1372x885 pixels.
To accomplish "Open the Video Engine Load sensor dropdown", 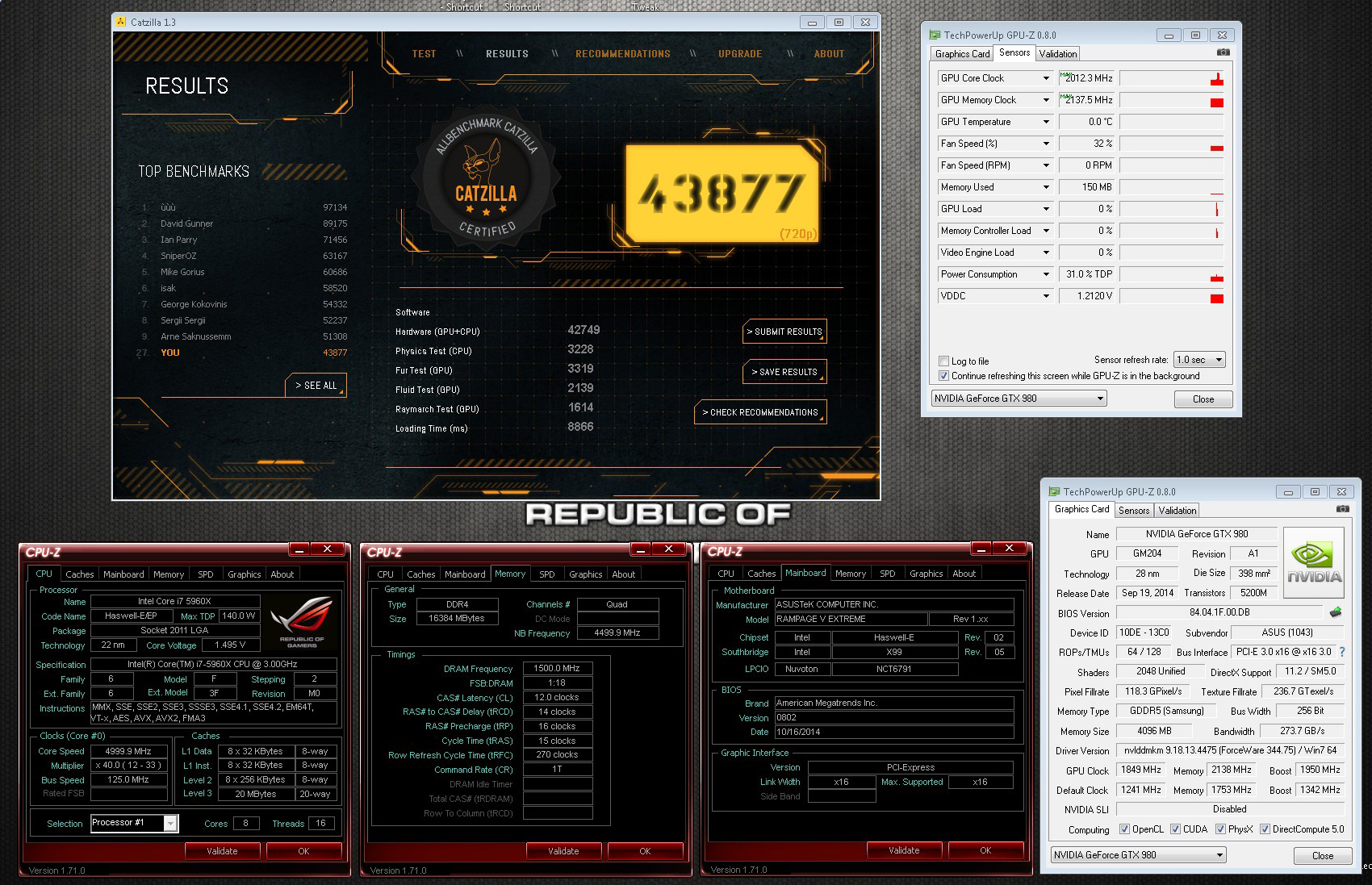I will point(1046,253).
